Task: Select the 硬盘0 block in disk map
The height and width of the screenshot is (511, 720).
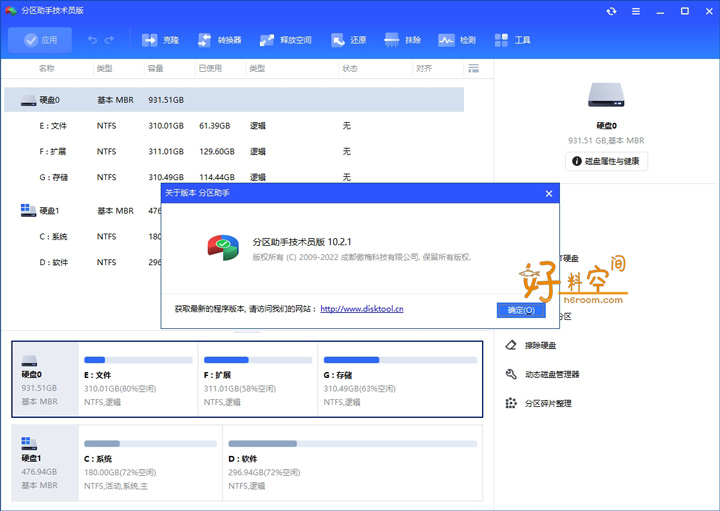Action: (x=45, y=379)
